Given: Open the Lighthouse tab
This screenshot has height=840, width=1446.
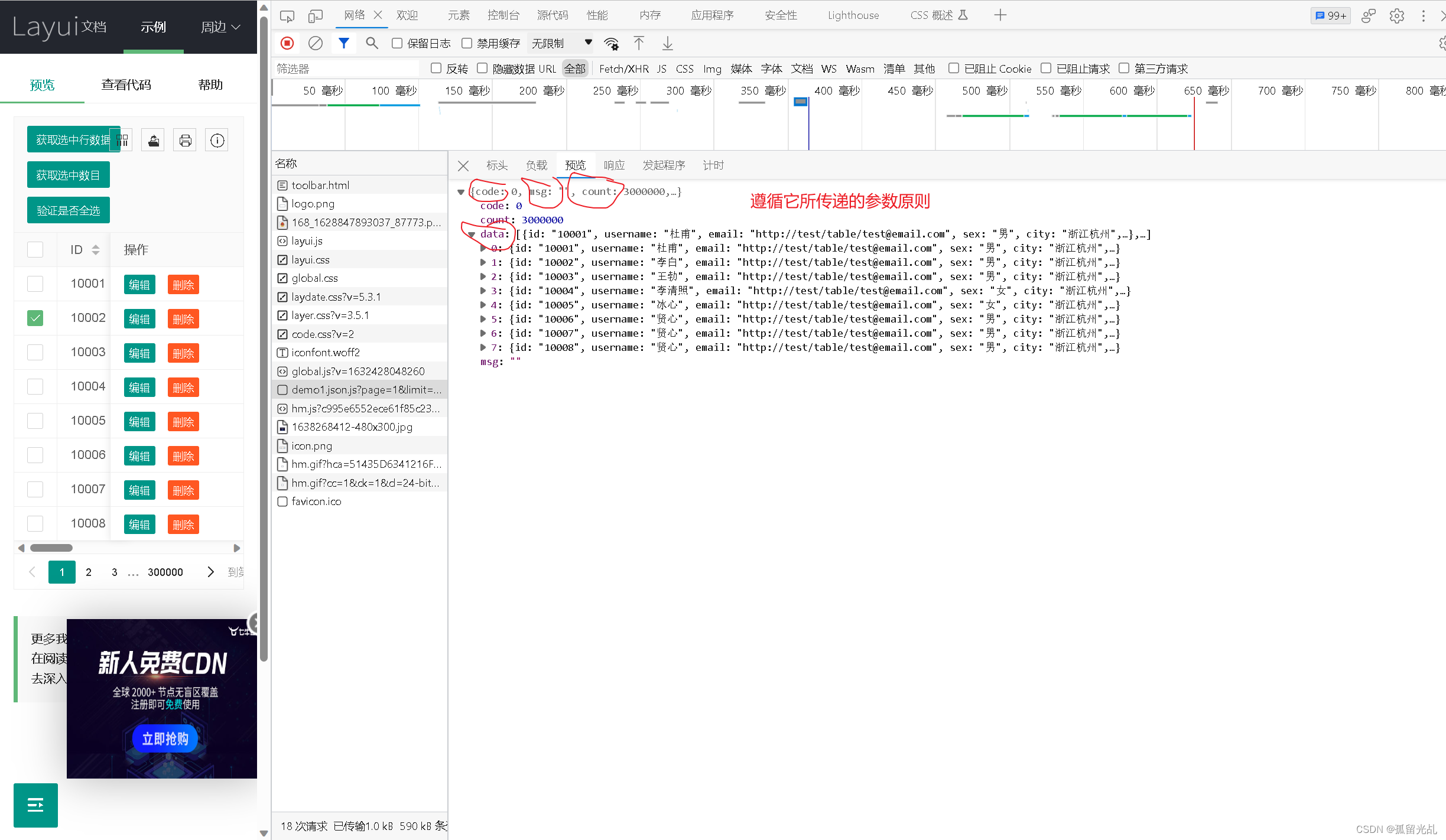Looking at the screenshot, I should click(853, 15).
